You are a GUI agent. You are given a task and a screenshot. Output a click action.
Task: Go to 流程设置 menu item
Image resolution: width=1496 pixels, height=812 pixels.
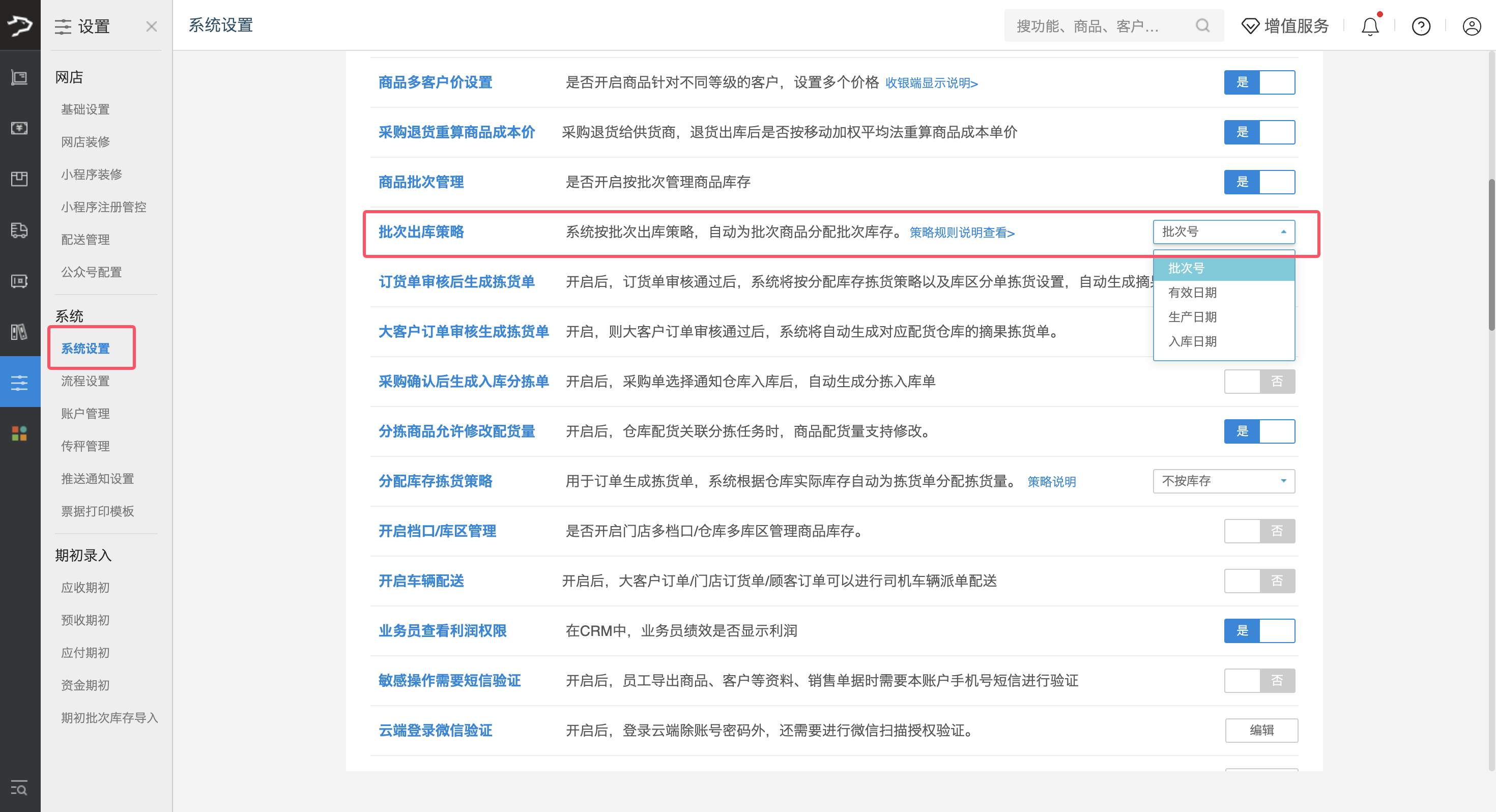pyautogui.click(x=85, y=381)
